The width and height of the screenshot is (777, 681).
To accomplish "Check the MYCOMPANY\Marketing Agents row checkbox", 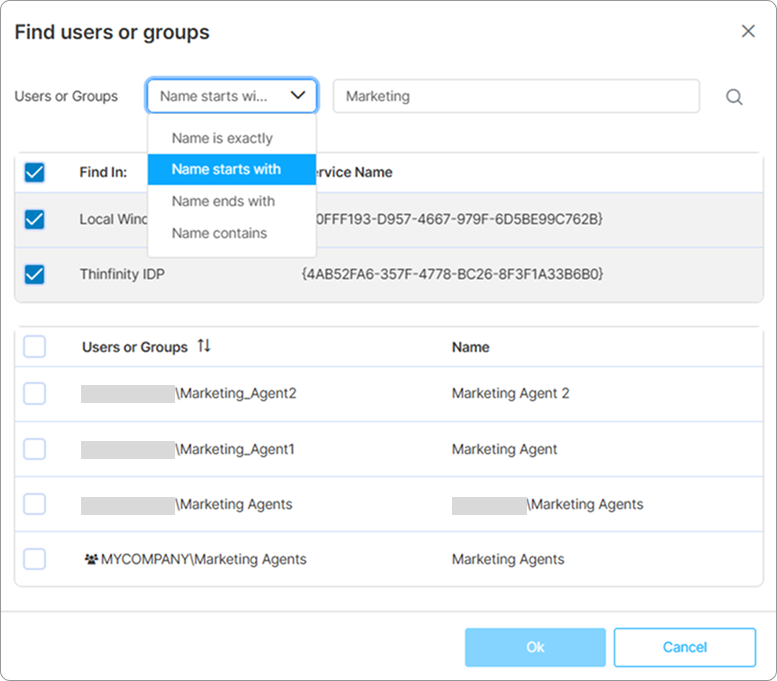I will point(34,559).
